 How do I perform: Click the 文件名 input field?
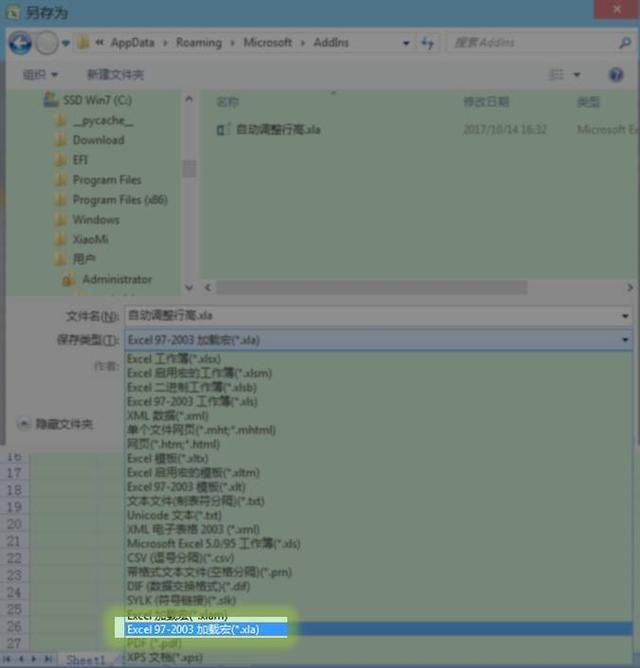coord(372,316)
